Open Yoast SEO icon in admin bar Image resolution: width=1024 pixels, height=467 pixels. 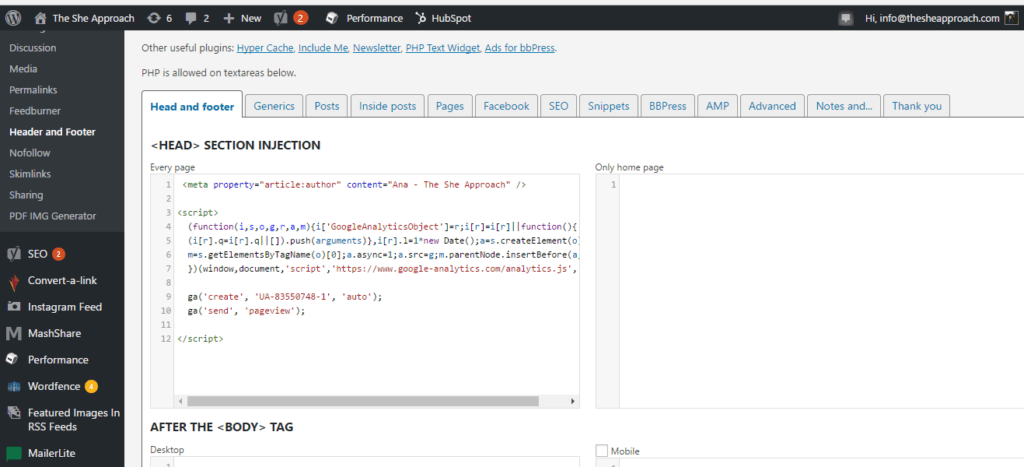click(280, 18)
